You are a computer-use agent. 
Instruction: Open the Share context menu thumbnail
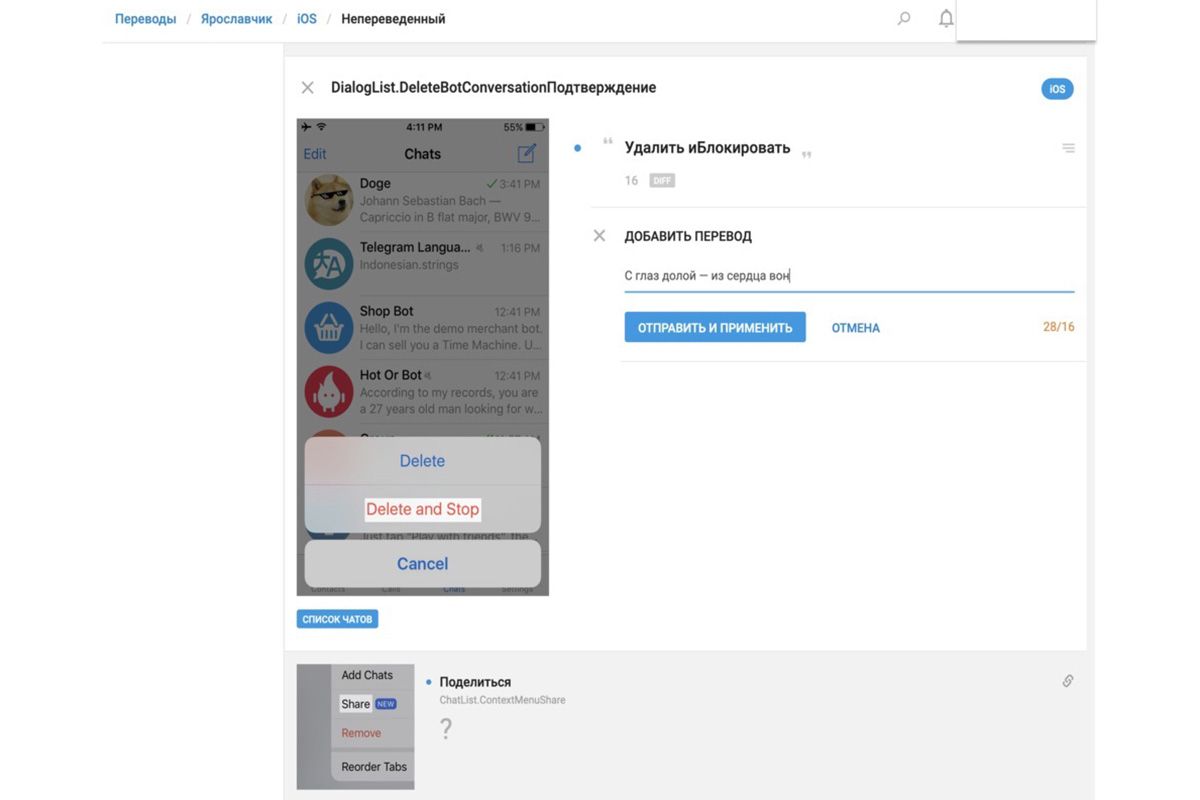(355, 727)
